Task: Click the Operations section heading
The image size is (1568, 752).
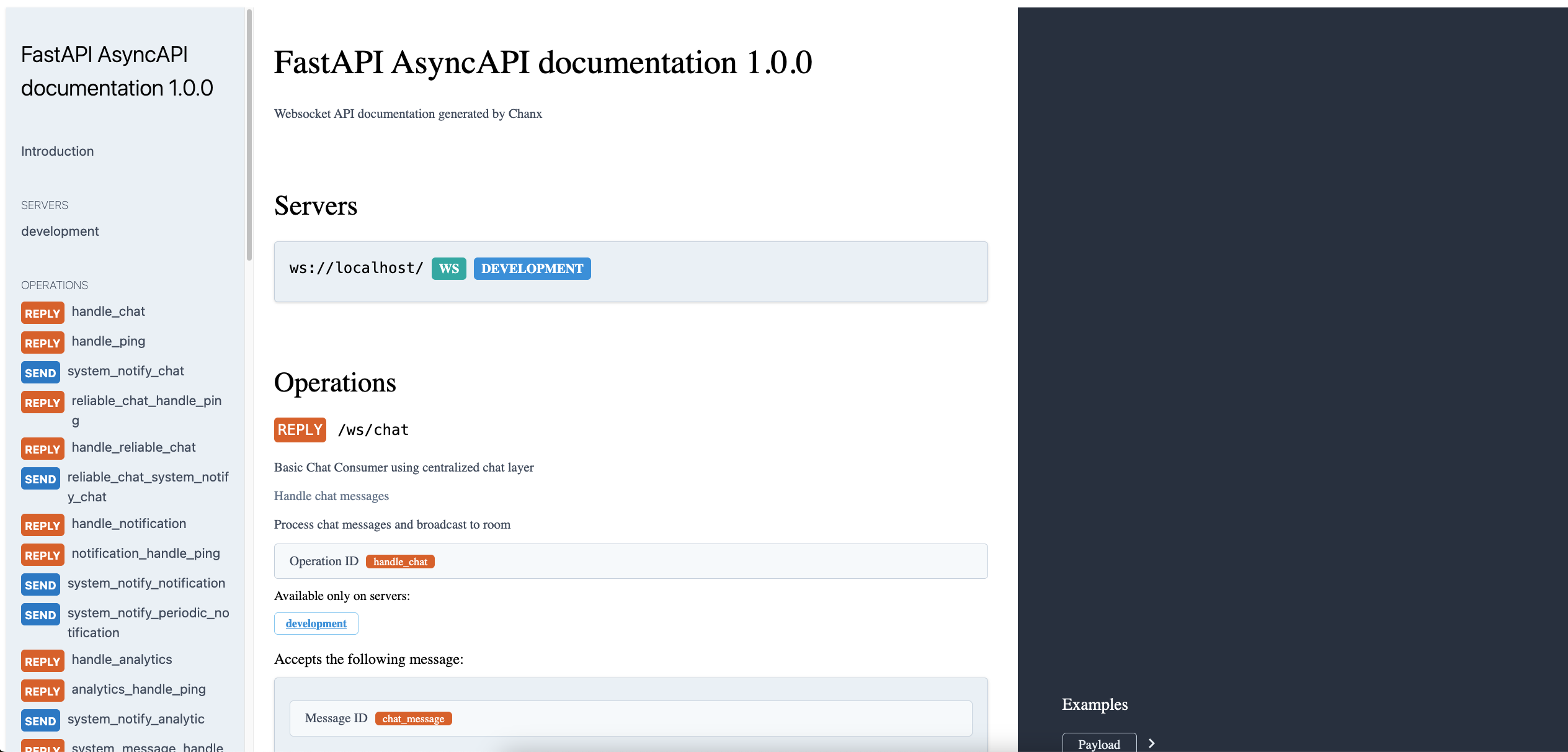Action: [x=335, y=383]
